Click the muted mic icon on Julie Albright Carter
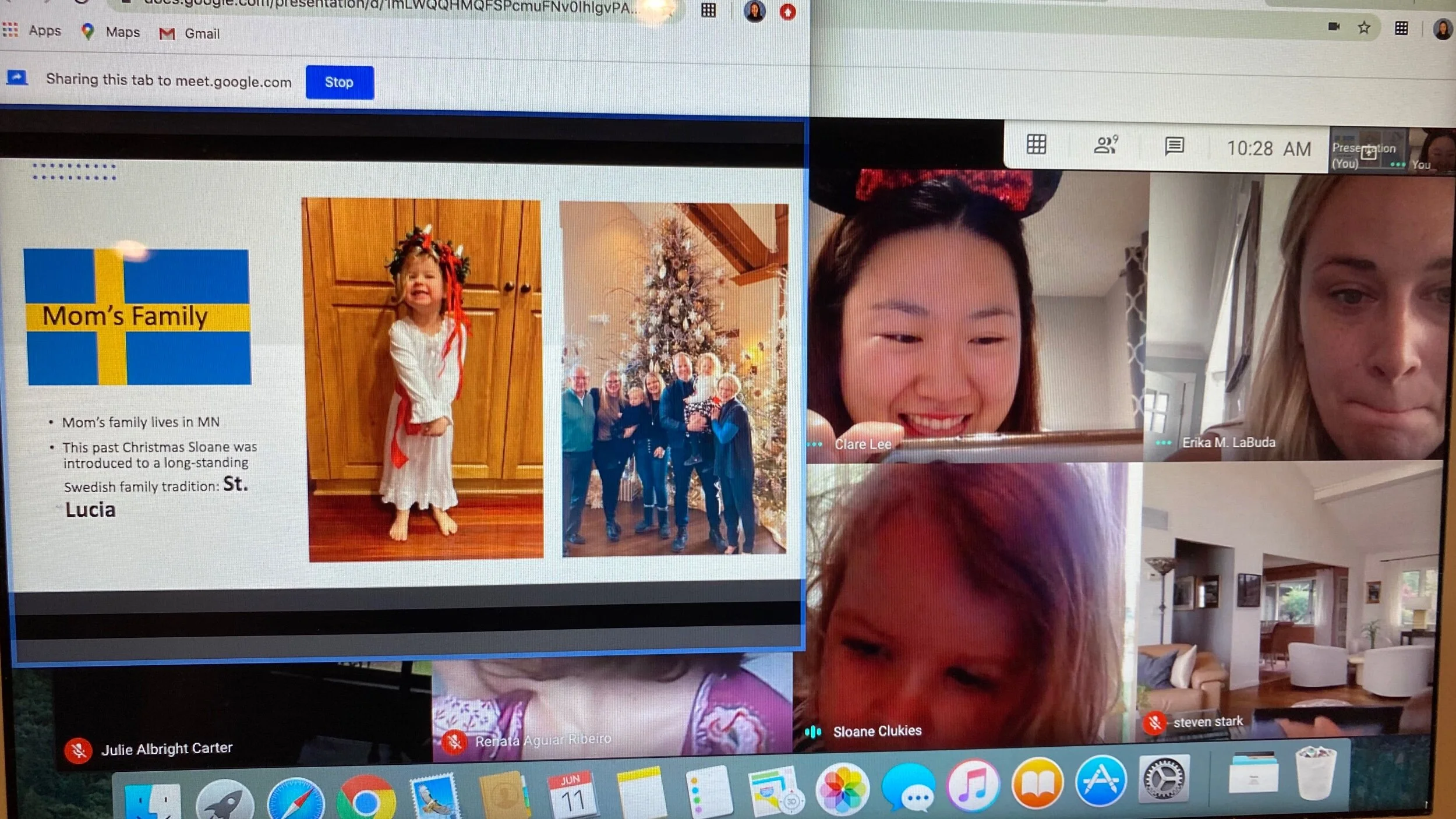Screen dimensions: 1456x819 click(78, 751)
